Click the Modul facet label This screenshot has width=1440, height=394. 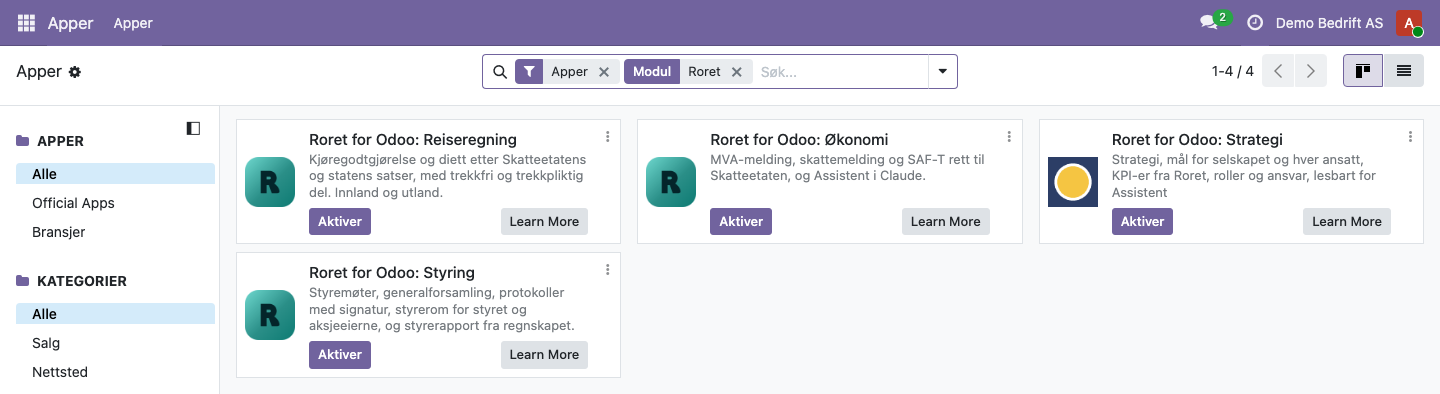tap(652, 72)
